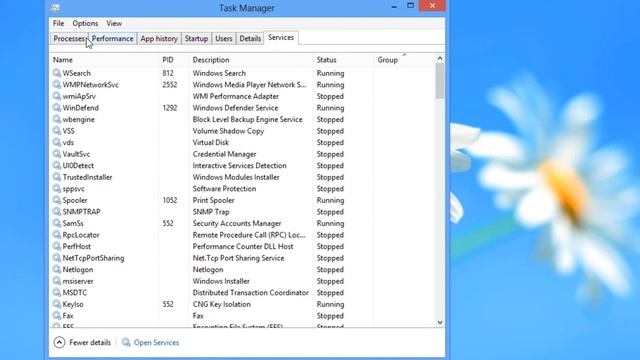
Task: Click the UI0Detect service icon
Action: (x=57, y=166)
